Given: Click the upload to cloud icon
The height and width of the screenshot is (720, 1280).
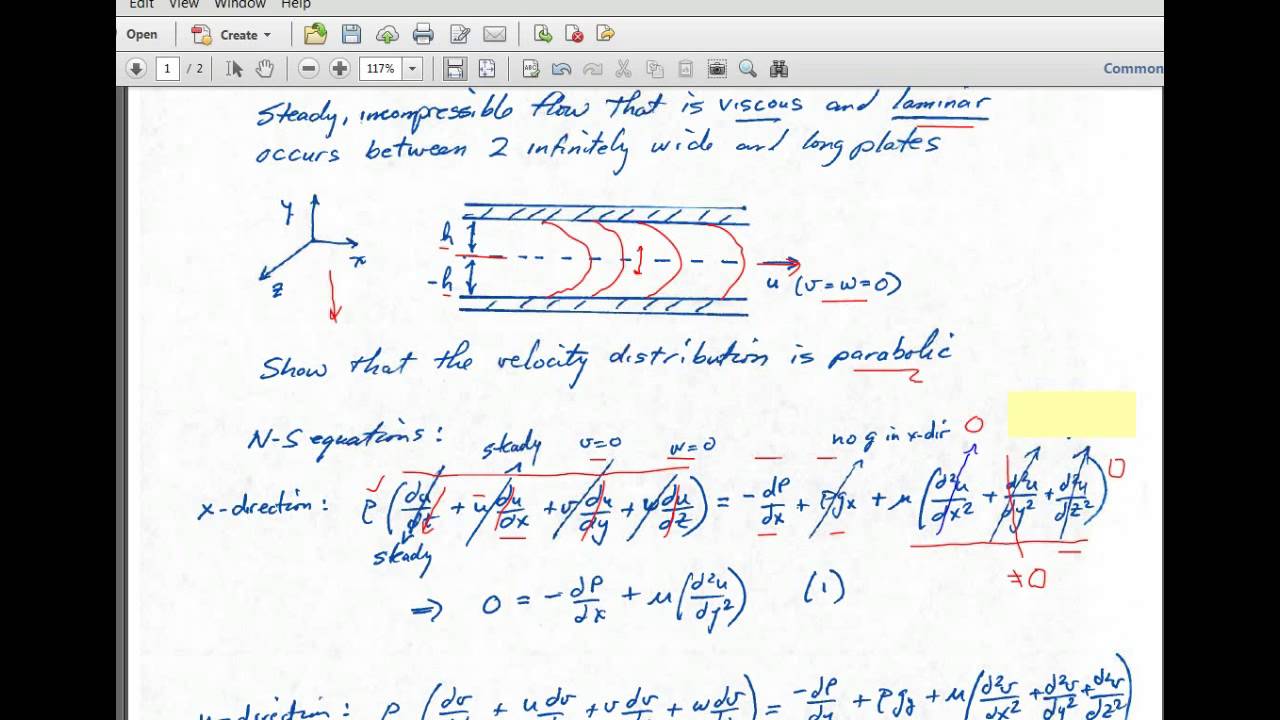Looking at the screenshot, I should pyautogui.click(x=387, y=34).
